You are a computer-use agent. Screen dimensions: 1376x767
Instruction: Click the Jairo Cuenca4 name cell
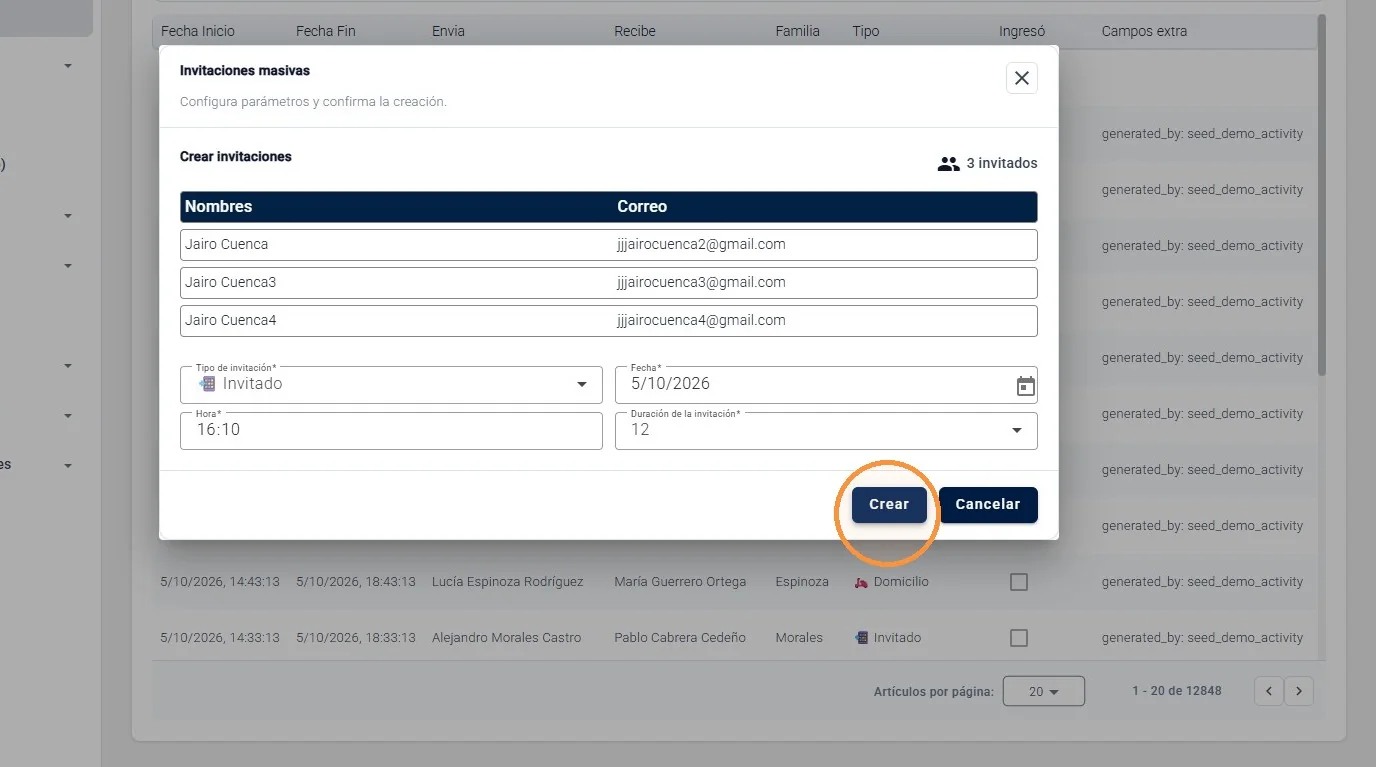point(231,320)
